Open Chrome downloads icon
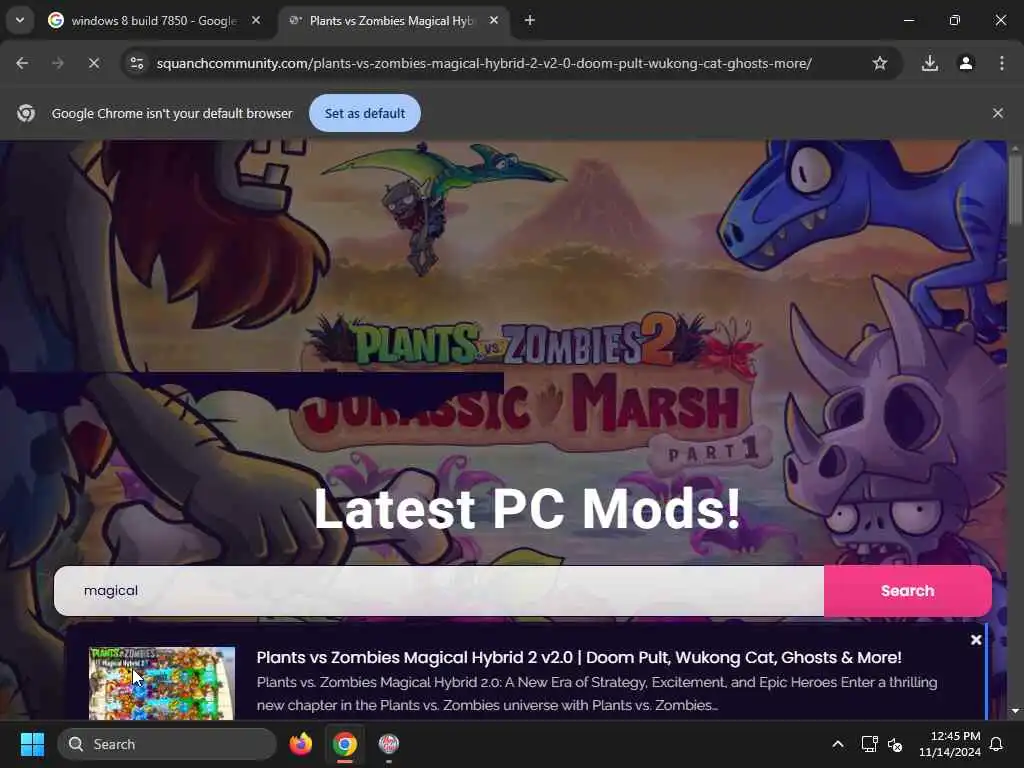Image resolution: width=1024 pixels, height=768 pixels. [x=930, y=63]
